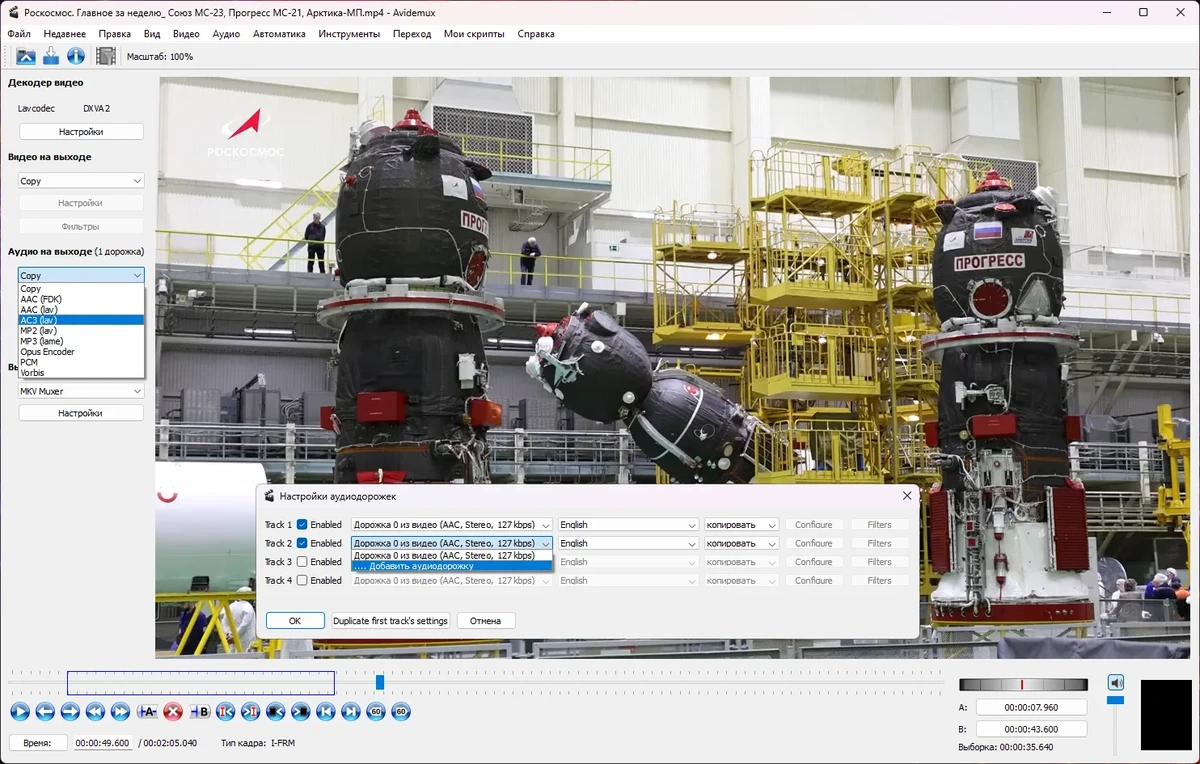Step forward one frame with right arrow button

click(x=70, y=712)
